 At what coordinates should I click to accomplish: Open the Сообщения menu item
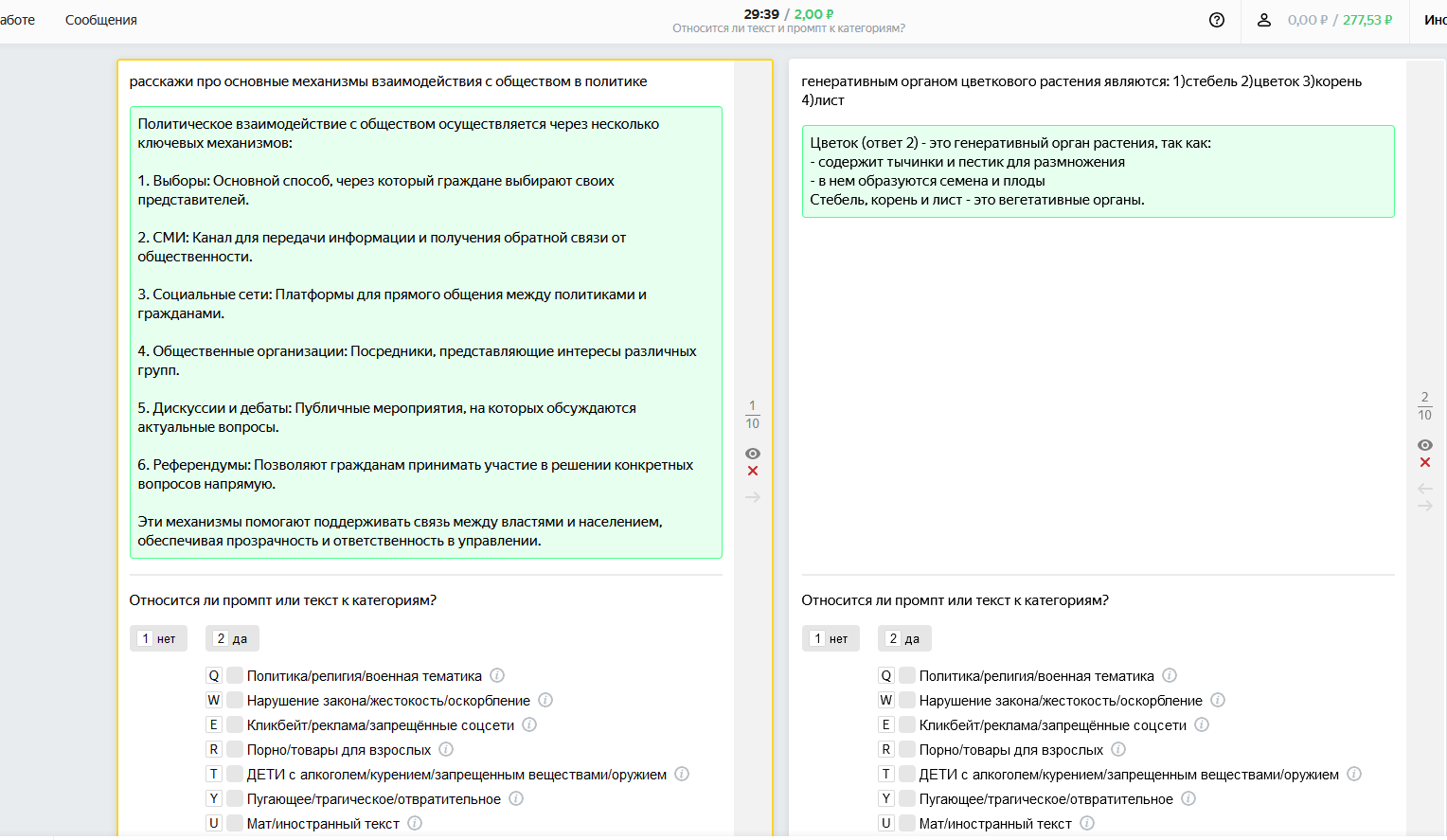click(x=101, y=20)
